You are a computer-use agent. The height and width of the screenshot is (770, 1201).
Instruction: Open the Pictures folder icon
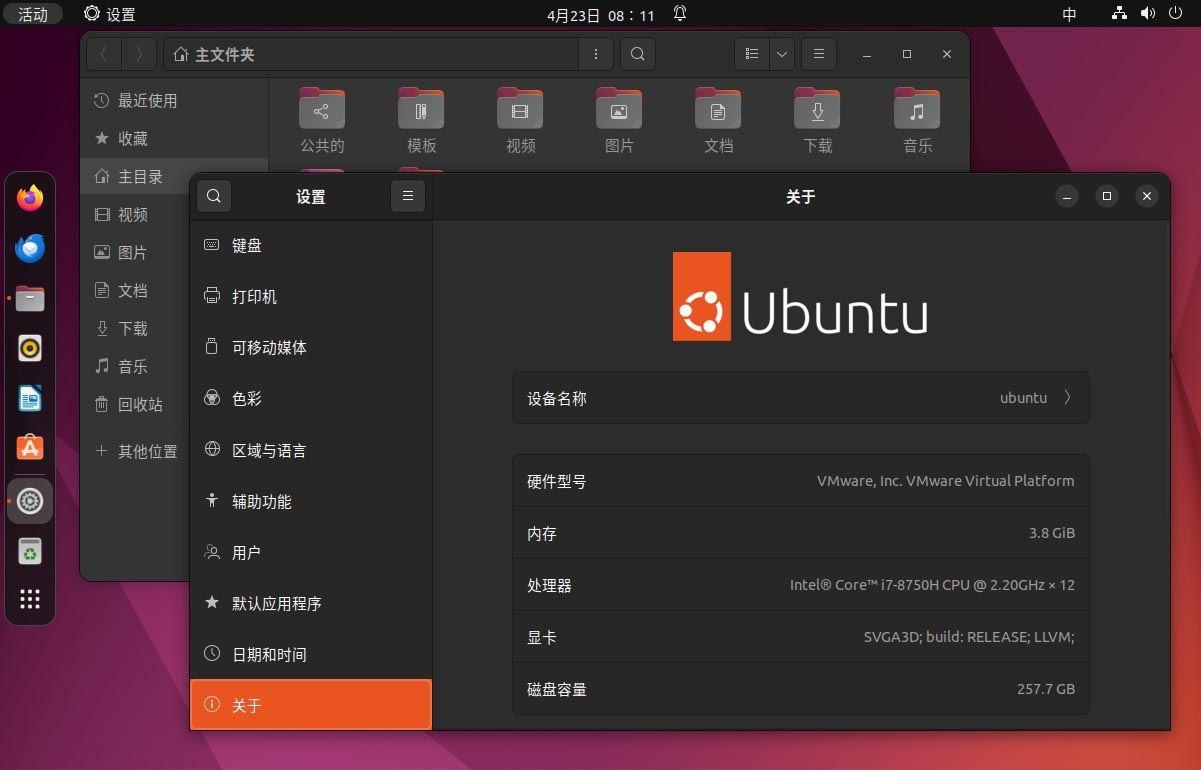pyautogui.click(x=619, y=111)
